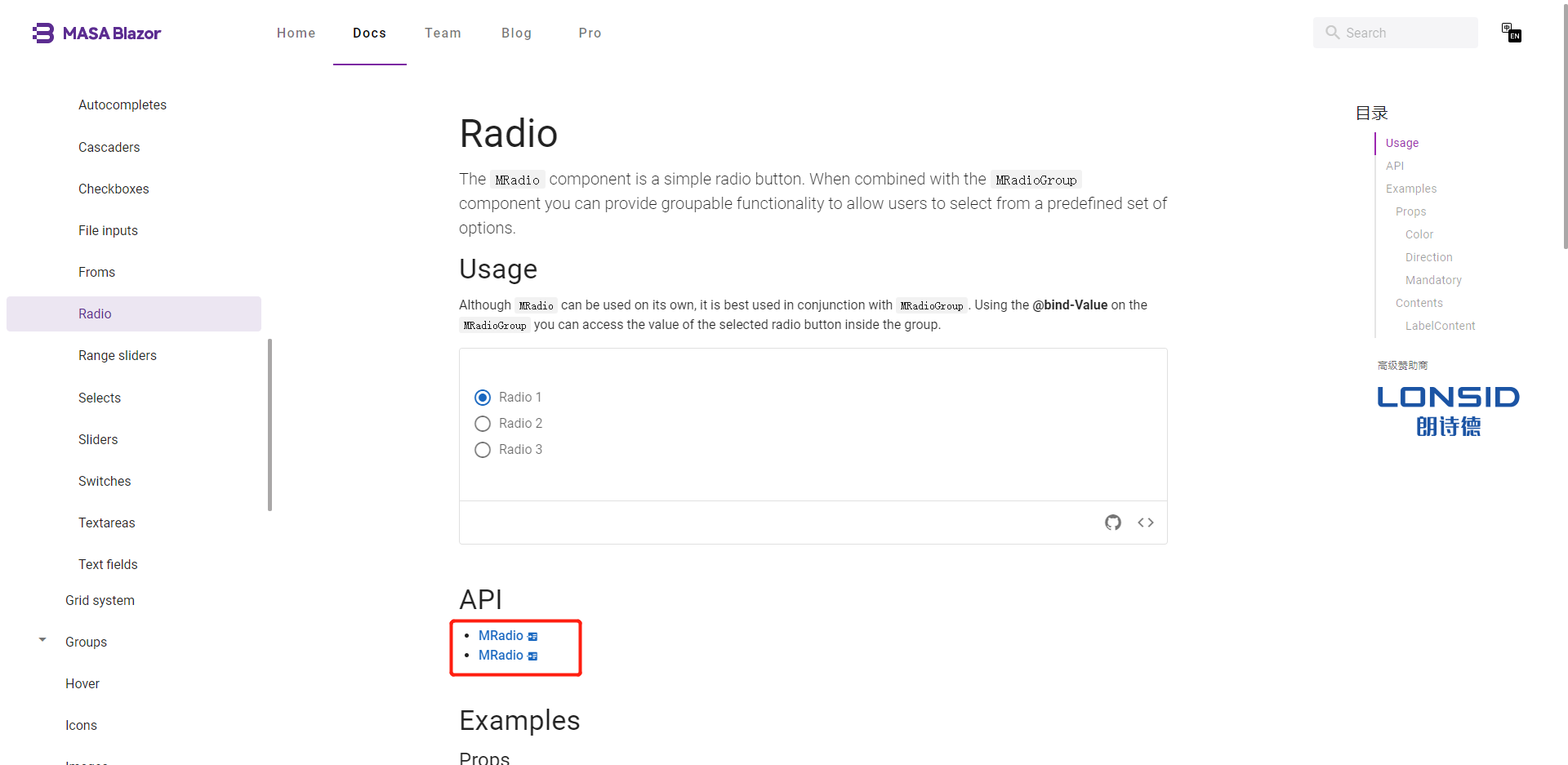Select the Radio 2 option

pos(483,424)
